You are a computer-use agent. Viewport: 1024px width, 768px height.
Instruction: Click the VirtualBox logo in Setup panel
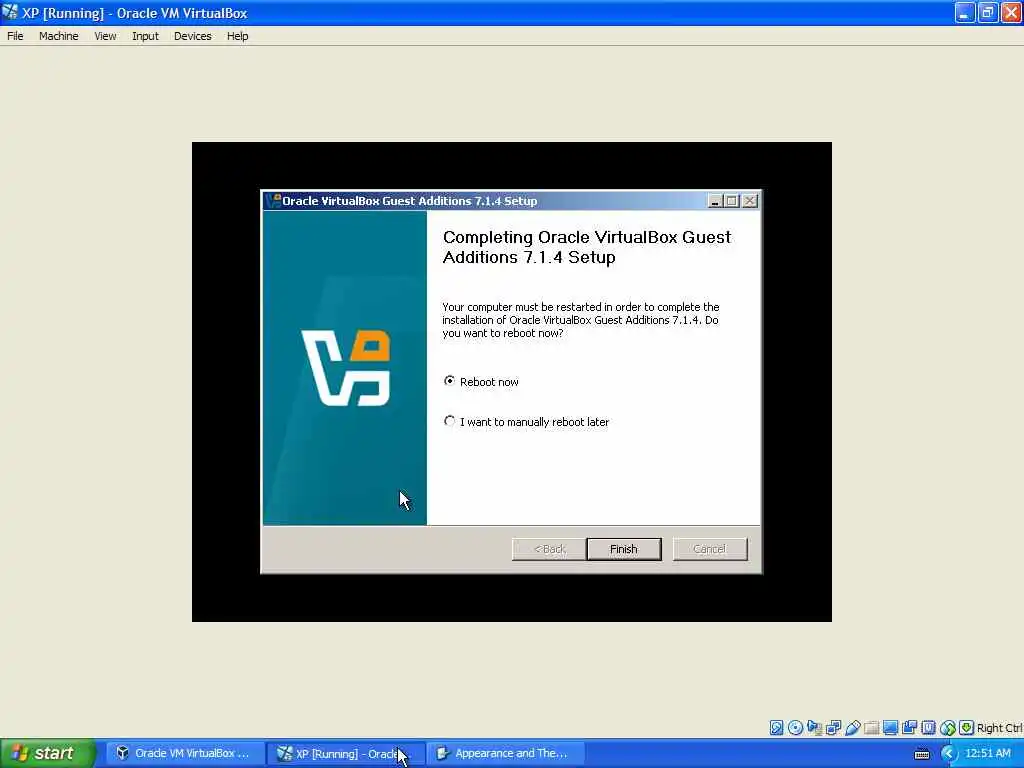pos(345,368)
